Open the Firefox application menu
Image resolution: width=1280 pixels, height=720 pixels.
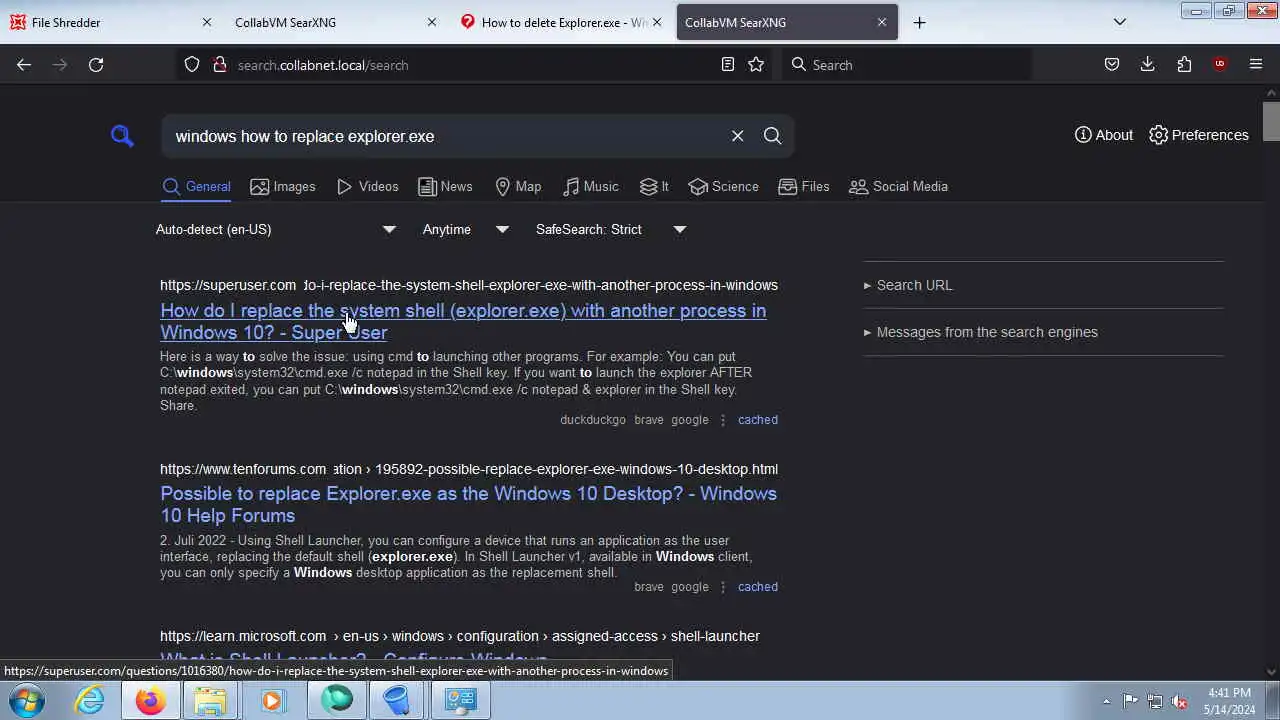1256,65
